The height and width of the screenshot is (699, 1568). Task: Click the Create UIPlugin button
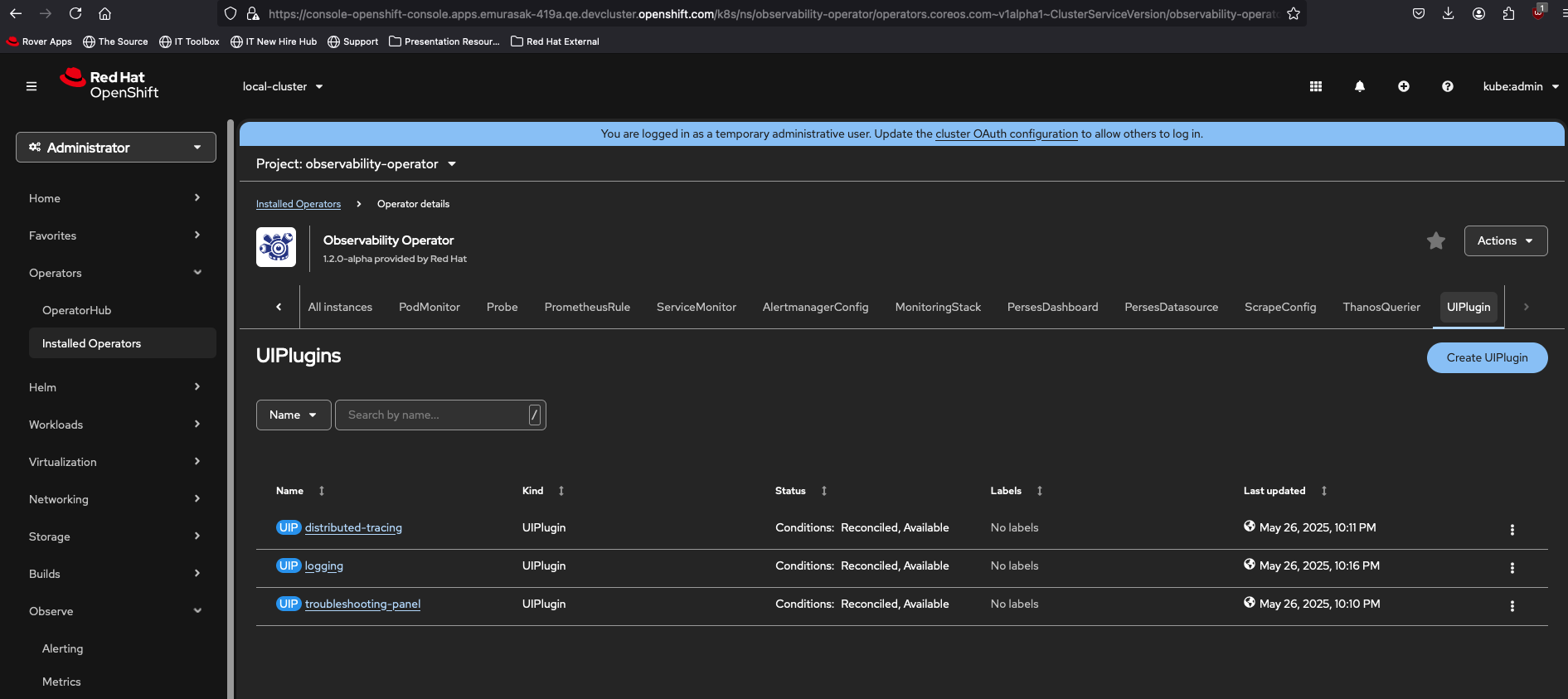(1486, 358)
